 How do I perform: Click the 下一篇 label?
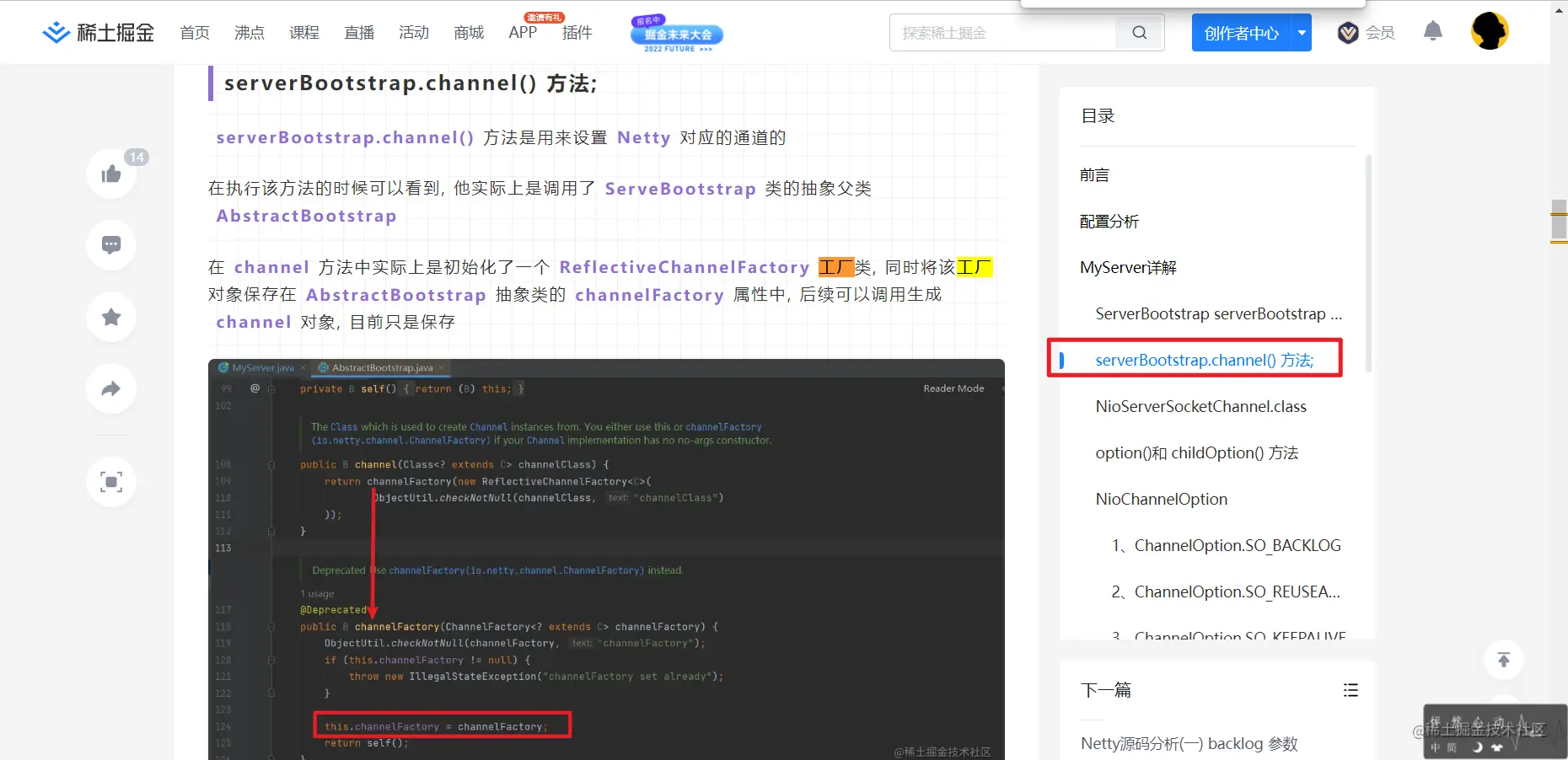(x=1106, y=690)
